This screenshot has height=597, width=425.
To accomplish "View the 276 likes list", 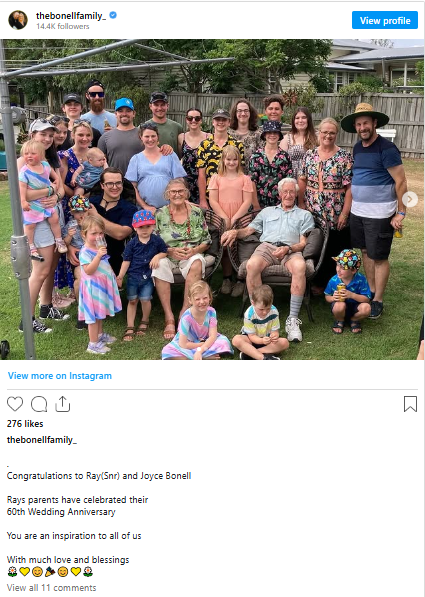I will pyautogui.click(x=25, y=424).
